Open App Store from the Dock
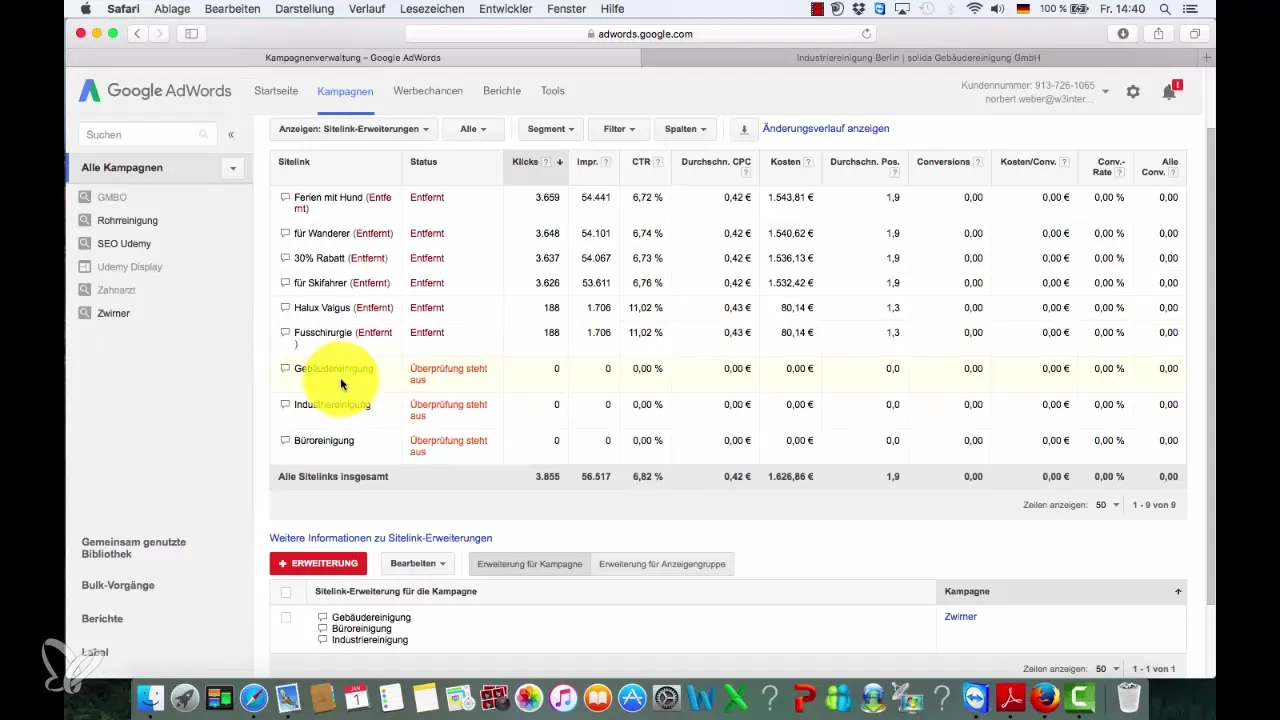This screenshot has height=720, width=1280. (633, 697)
